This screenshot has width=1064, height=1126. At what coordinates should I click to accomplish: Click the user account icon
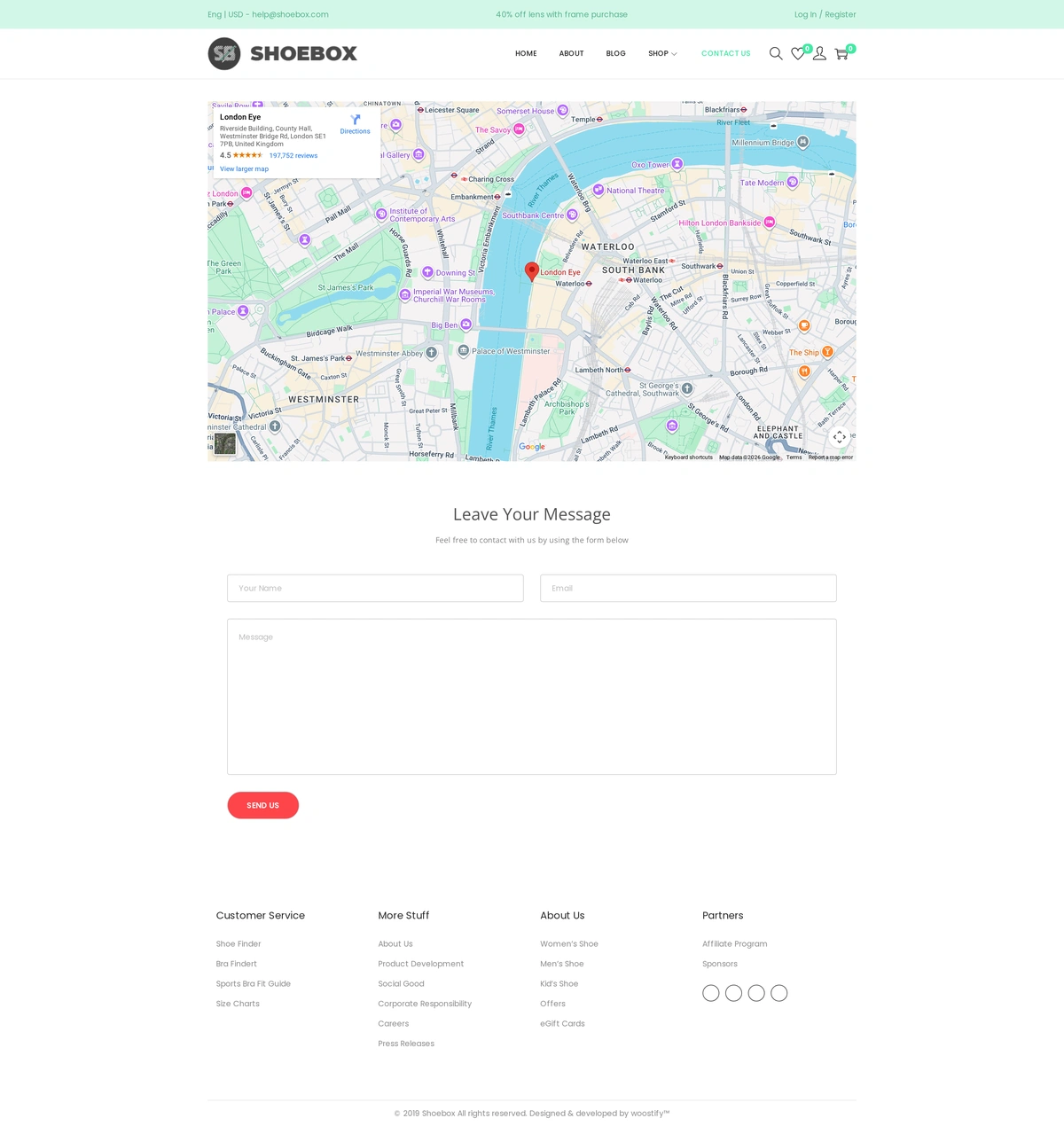(x=819, y=54)
